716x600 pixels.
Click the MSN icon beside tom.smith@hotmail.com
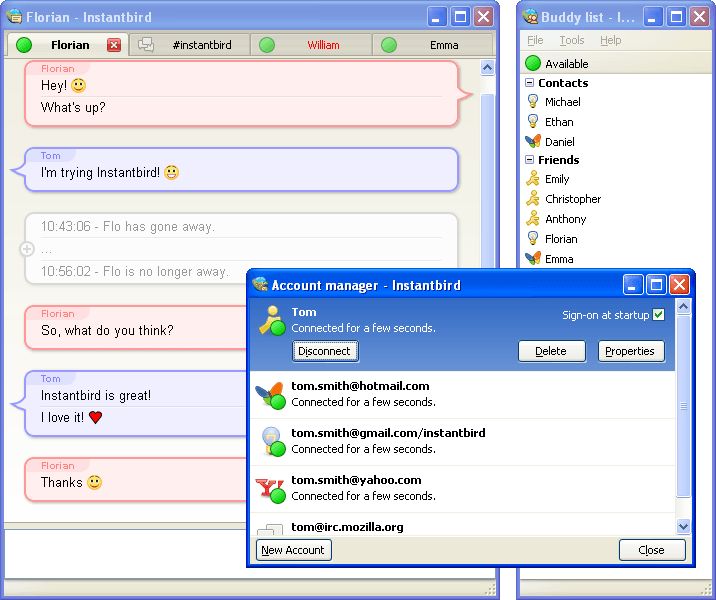pos(269,395)
